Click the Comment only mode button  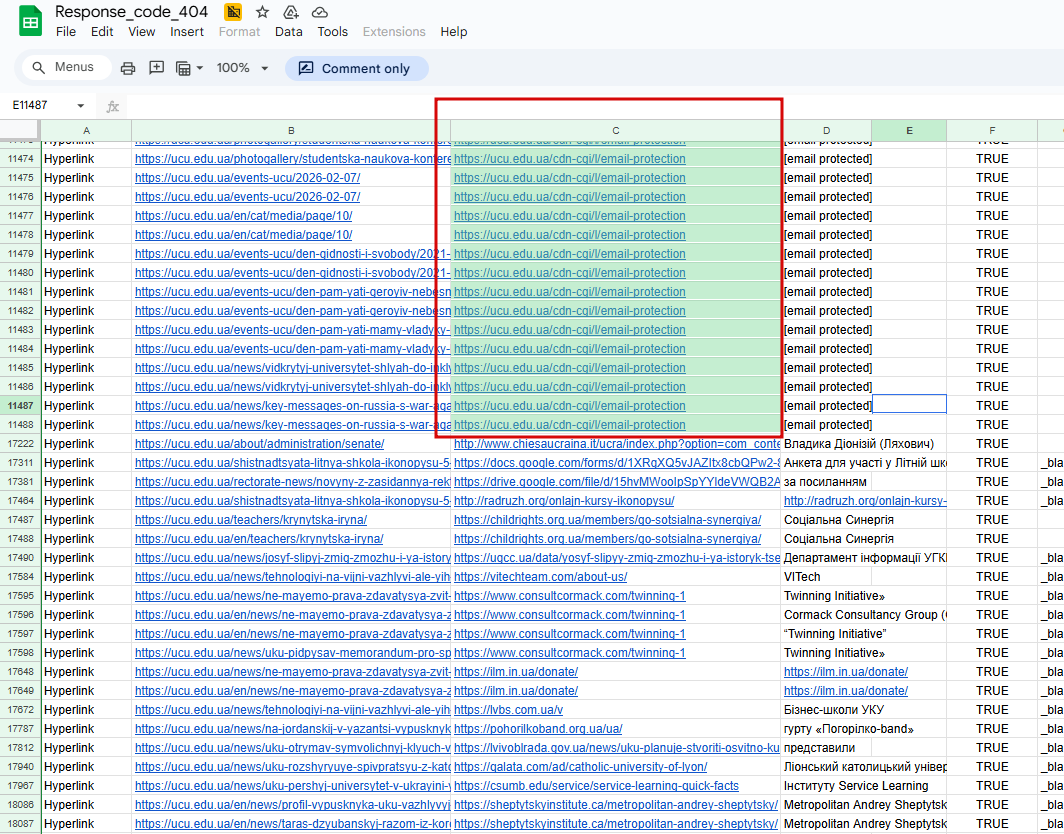point(357,69)
